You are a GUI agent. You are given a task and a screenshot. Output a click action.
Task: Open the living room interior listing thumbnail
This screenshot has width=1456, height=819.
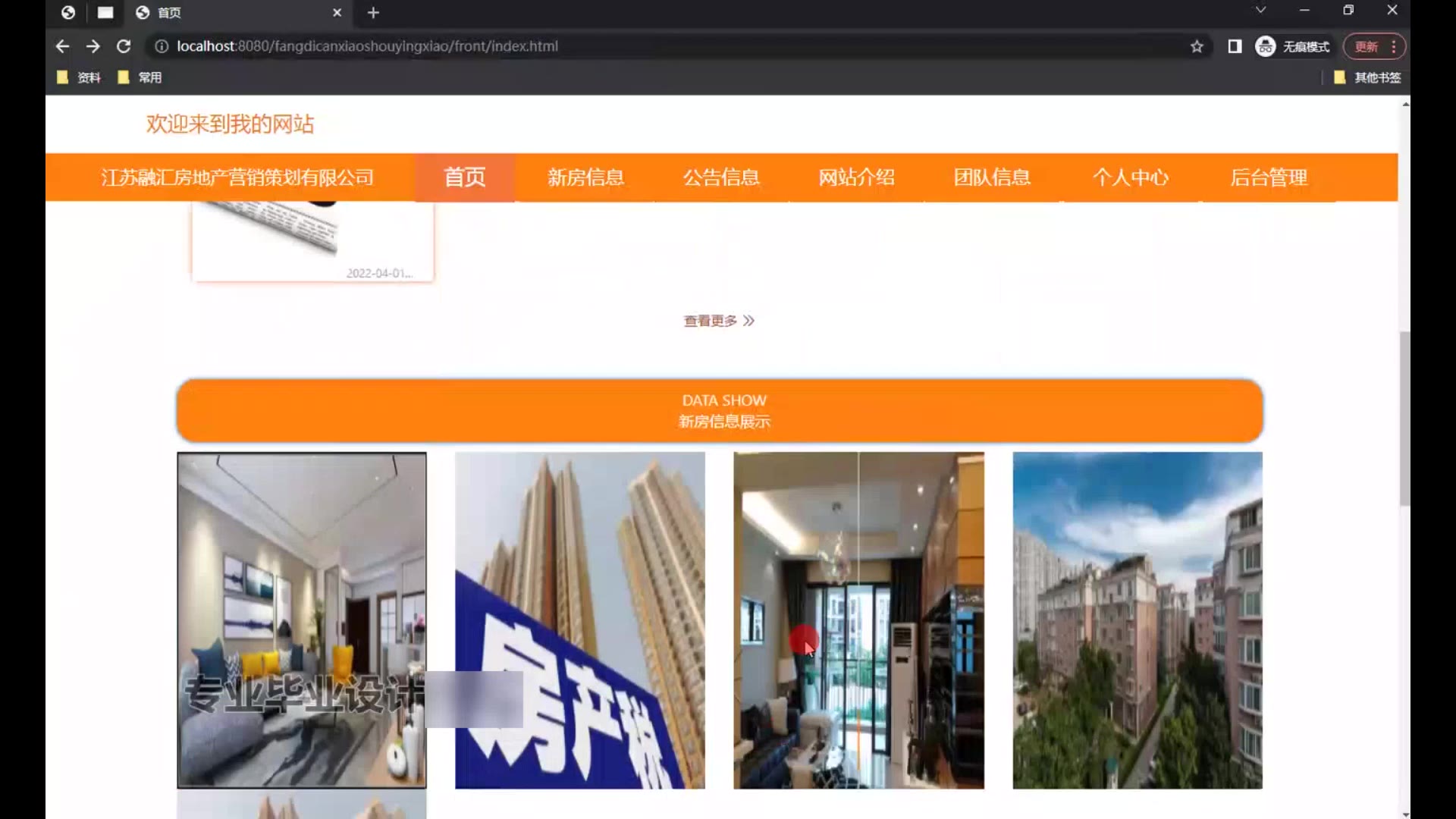click(x=302, y=620)
